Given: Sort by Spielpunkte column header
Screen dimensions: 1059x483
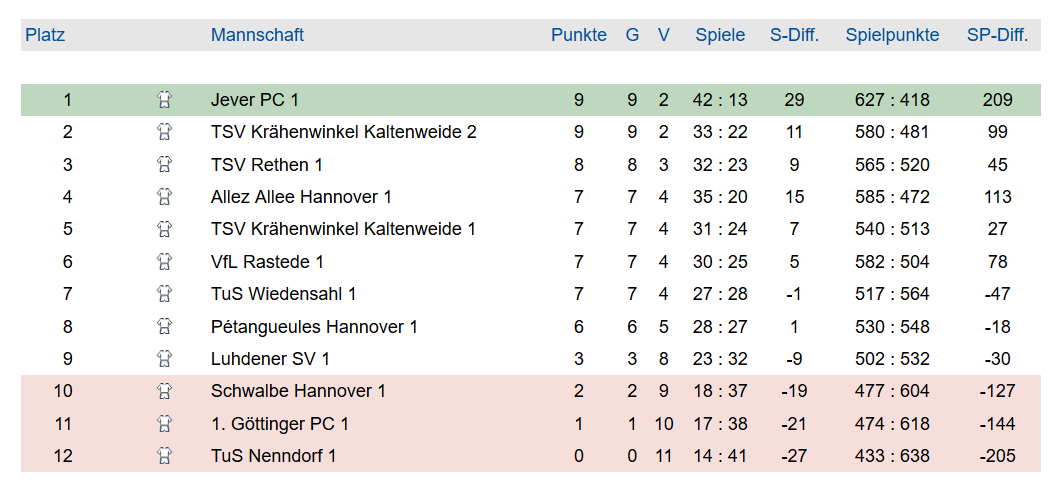Looking at the screenshot, I should [892, 35].
